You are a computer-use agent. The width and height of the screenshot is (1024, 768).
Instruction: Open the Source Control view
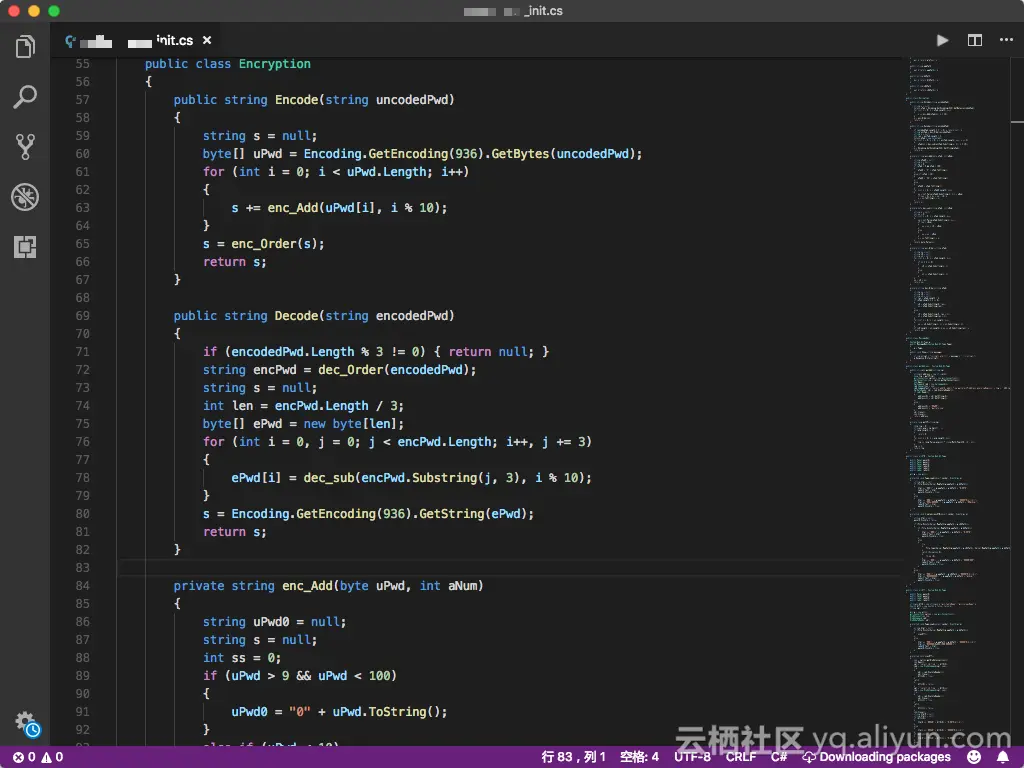coord(25,147)
